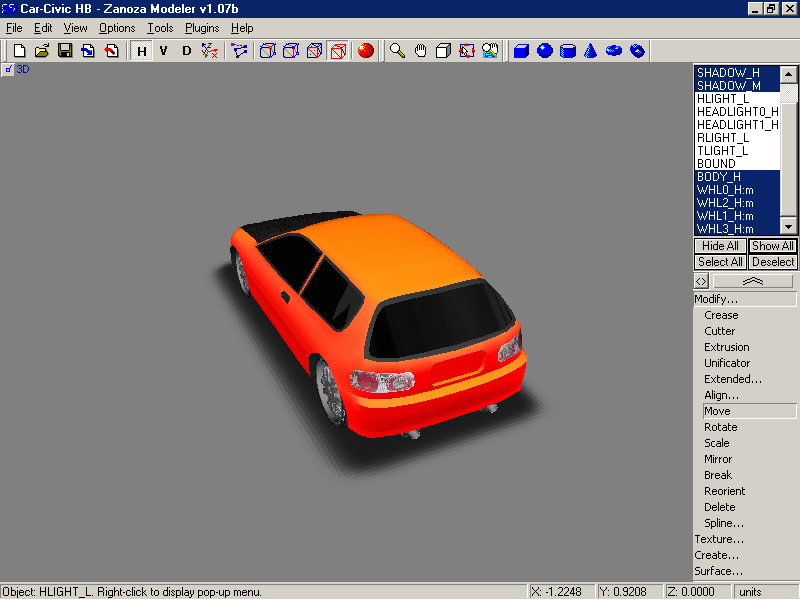Open the Options menu
Screen dimensions: 800x600
(x=117, y=28)
